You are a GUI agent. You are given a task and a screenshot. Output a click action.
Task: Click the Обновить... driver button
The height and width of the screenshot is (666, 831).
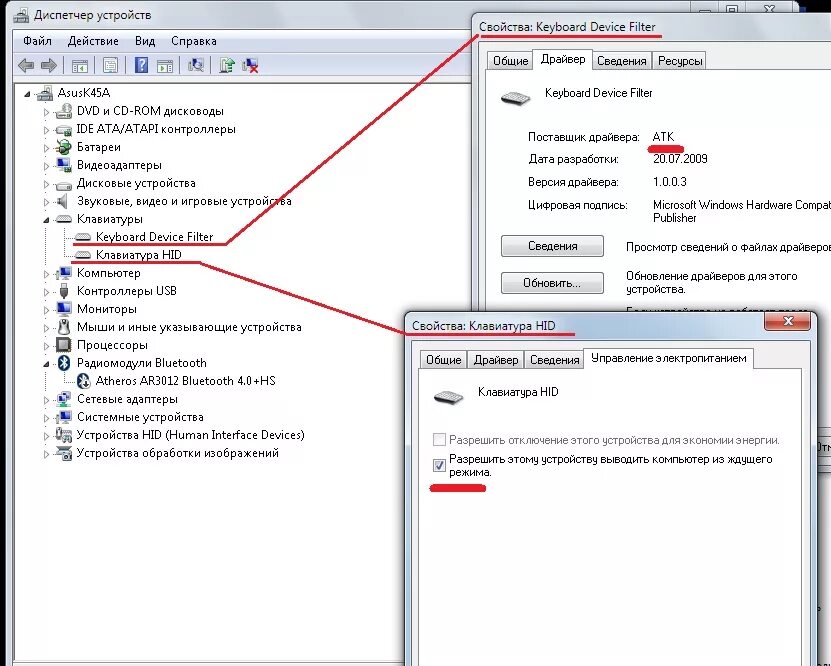(552, 283)
